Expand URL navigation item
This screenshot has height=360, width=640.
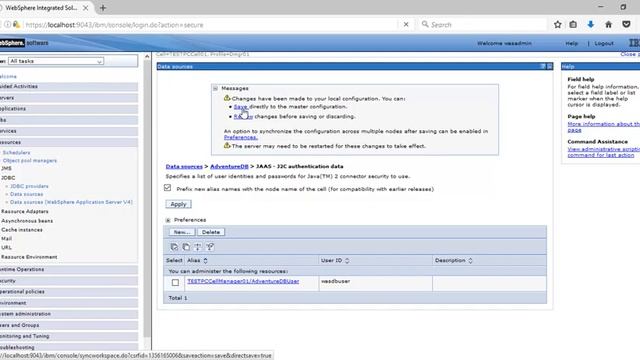point(6,248)
